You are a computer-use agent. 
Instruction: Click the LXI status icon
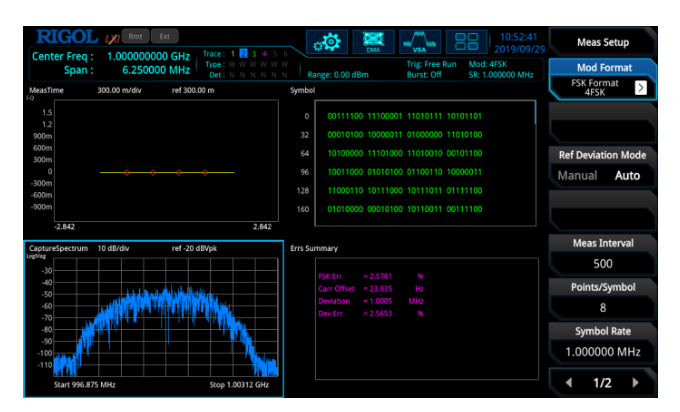click(x=112, y=39)
